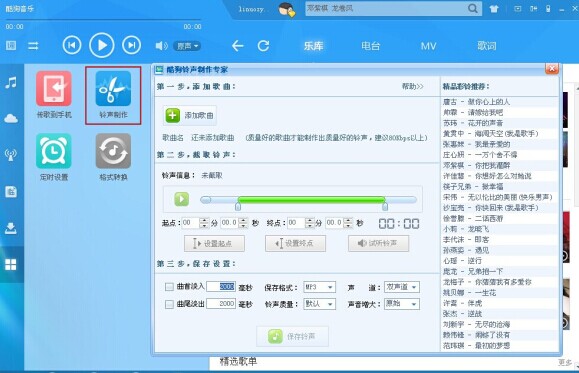Select 心瑶 - 逆行 ringtone

pos(500,261)
